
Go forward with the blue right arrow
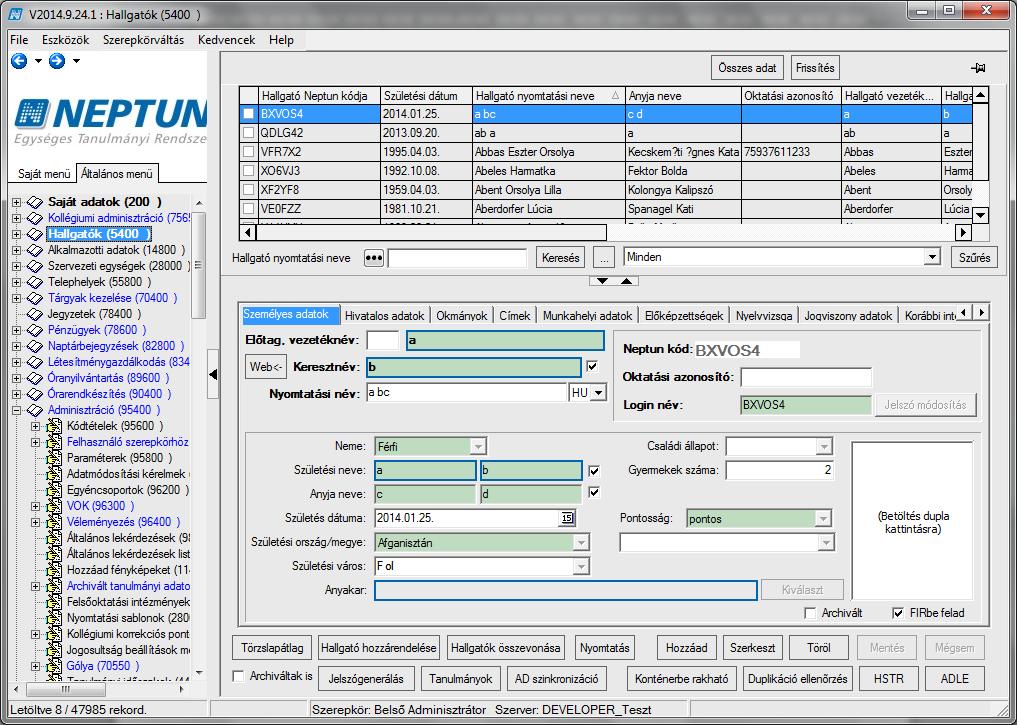[x=57, y=61]
